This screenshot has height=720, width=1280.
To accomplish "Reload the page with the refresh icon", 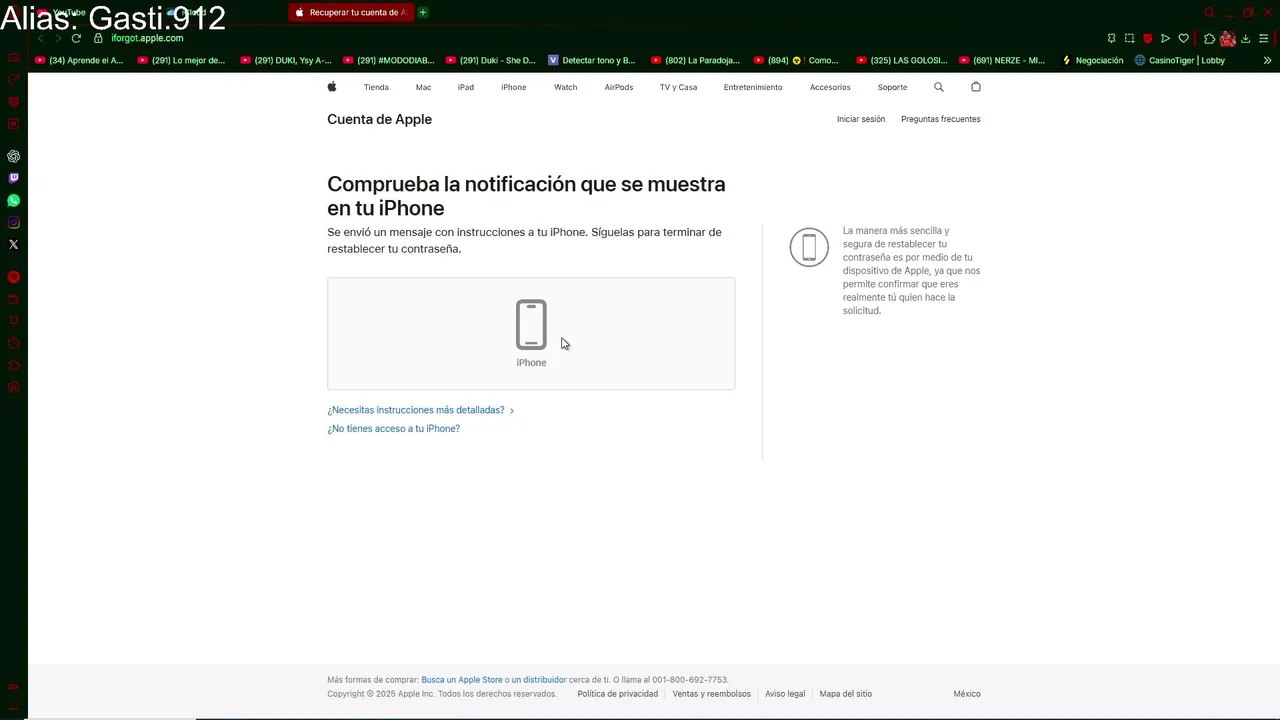I will point(76,38).
